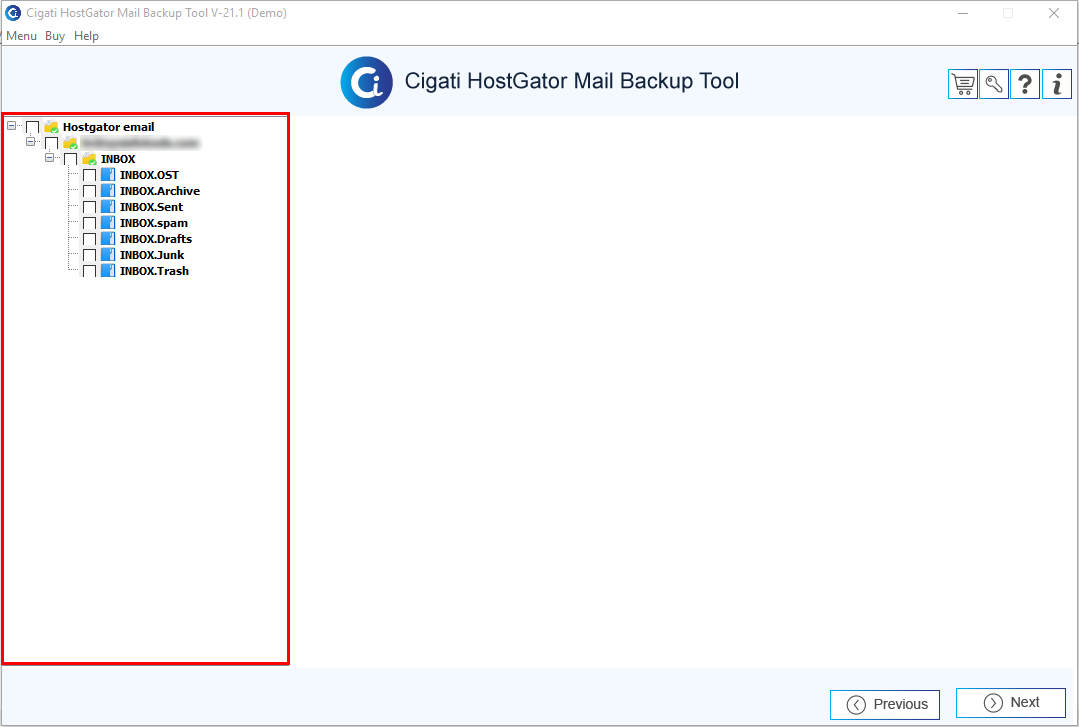
Task: Click the Cigati logo in header
Action: (367, 83)
